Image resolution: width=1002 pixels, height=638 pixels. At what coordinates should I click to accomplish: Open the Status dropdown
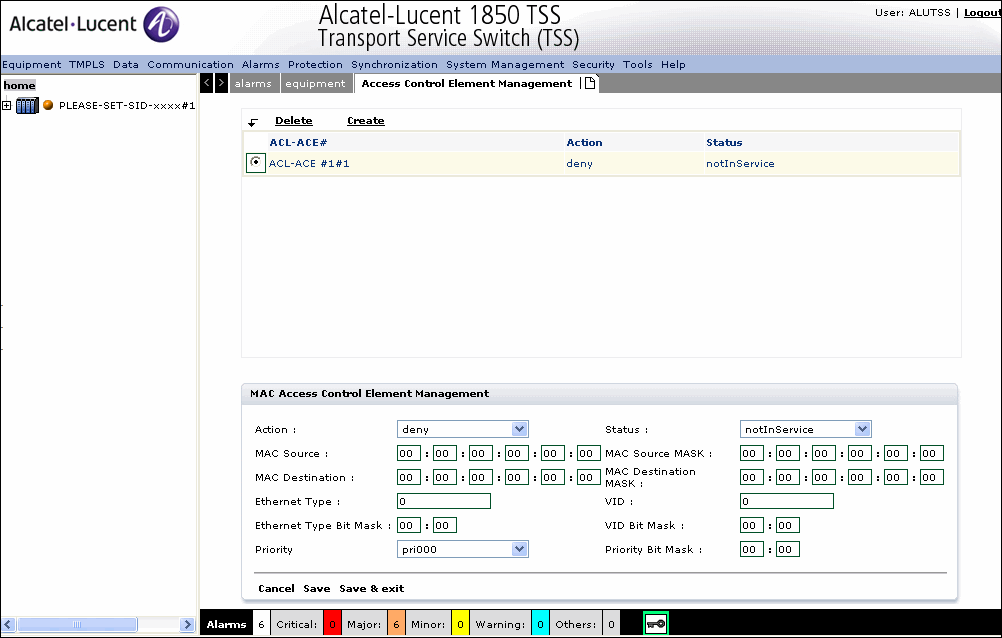(x=805, y=429)
